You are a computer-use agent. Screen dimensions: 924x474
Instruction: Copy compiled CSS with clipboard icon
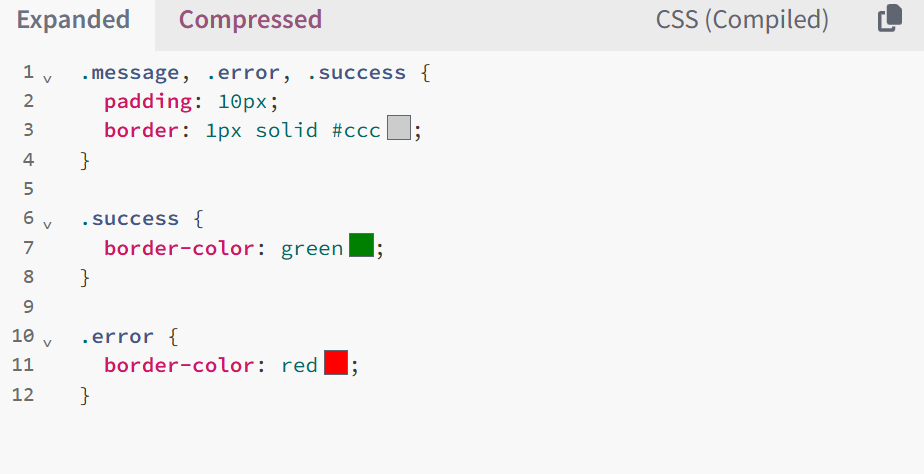click(x=890, y=18)
